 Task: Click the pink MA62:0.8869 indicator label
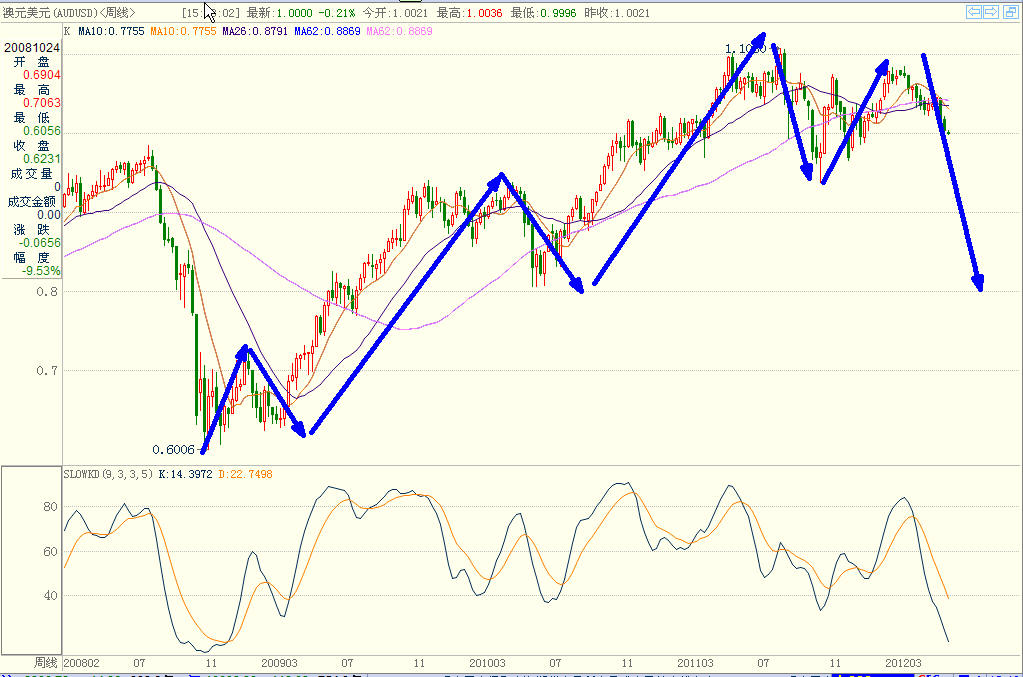pyautogui.click(x=399, y=31)
